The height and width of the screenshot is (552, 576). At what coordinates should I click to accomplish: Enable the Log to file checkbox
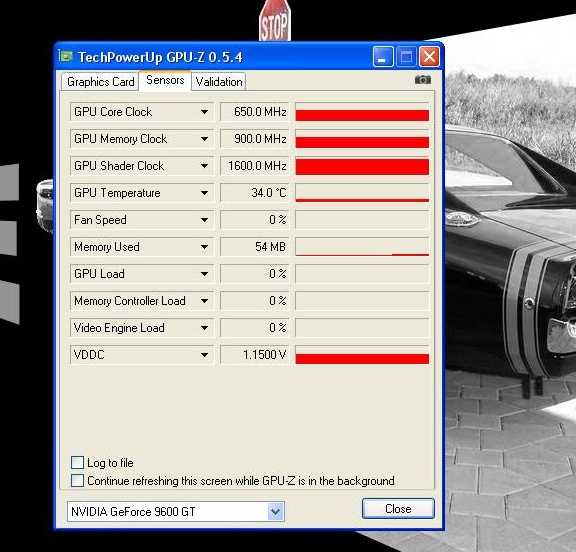coord(77,462)
